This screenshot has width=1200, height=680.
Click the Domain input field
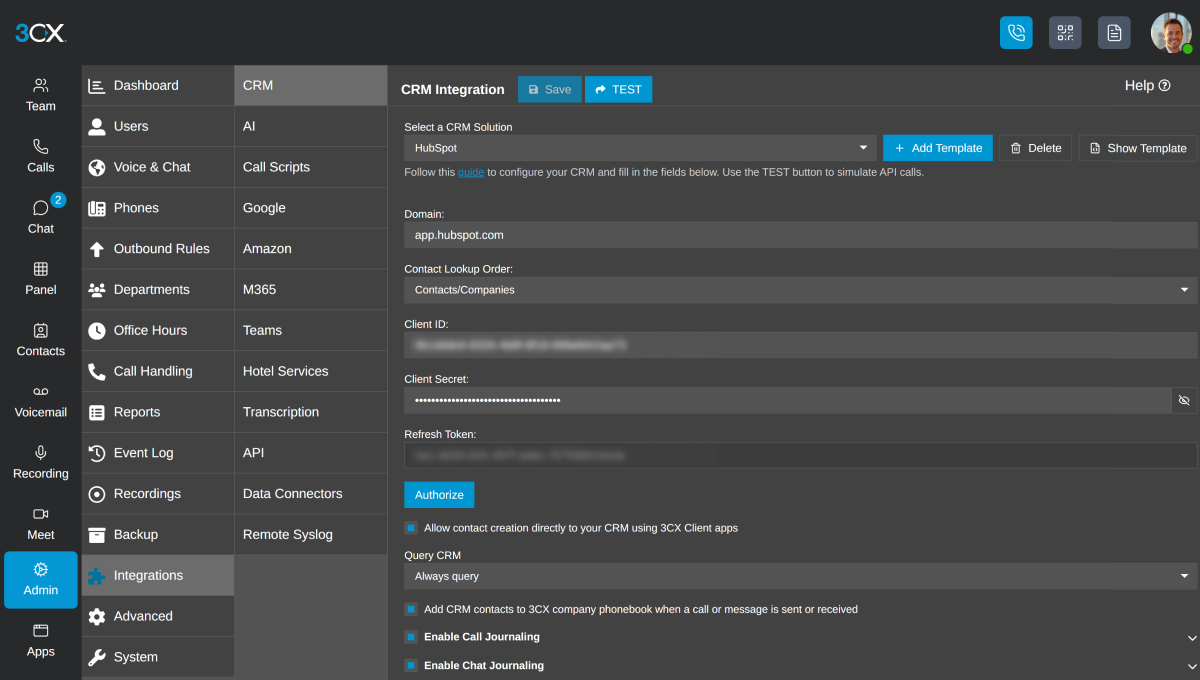(x=800, y=235)
